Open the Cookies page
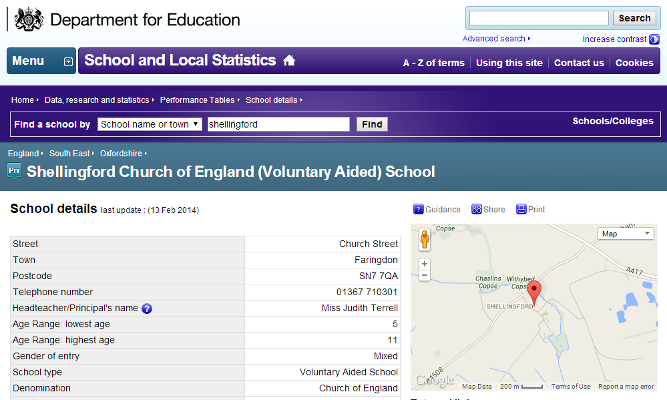Viewport: 667px width, 400px height. pyautogui.click(x=634, y=63)
